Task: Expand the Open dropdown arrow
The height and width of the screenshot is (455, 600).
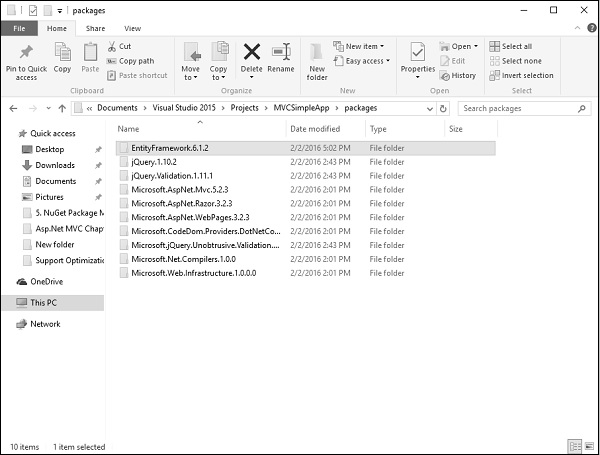Action: click(476, 46)
